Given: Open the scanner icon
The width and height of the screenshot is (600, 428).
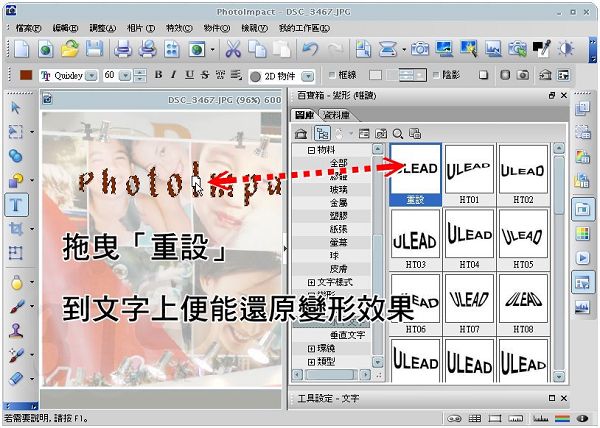Looking at the screenshot, I should 387,49.
